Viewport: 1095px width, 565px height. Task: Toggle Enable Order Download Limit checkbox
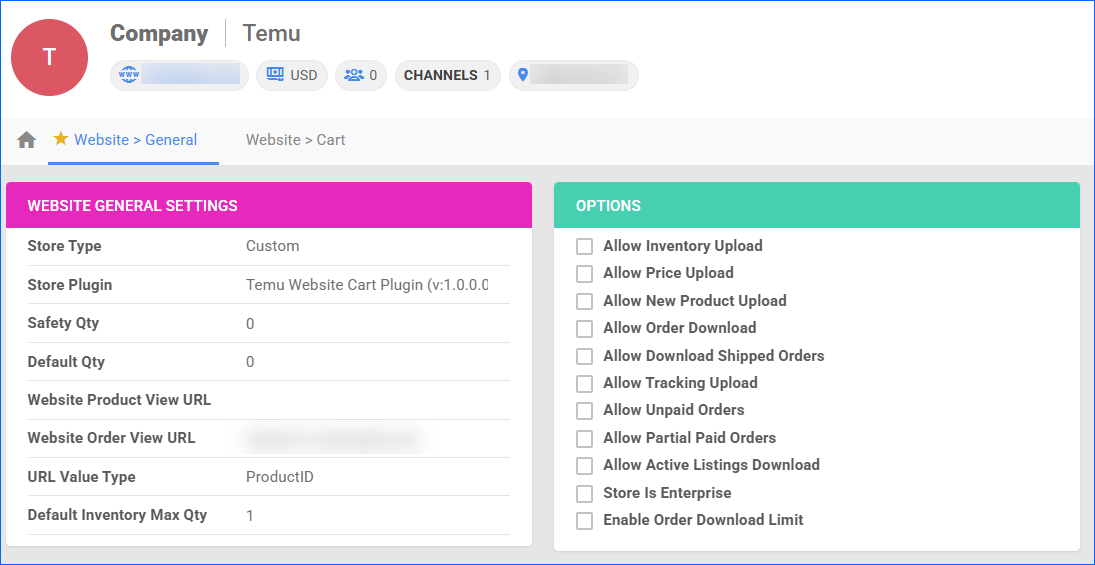click(x=585, y=521)
